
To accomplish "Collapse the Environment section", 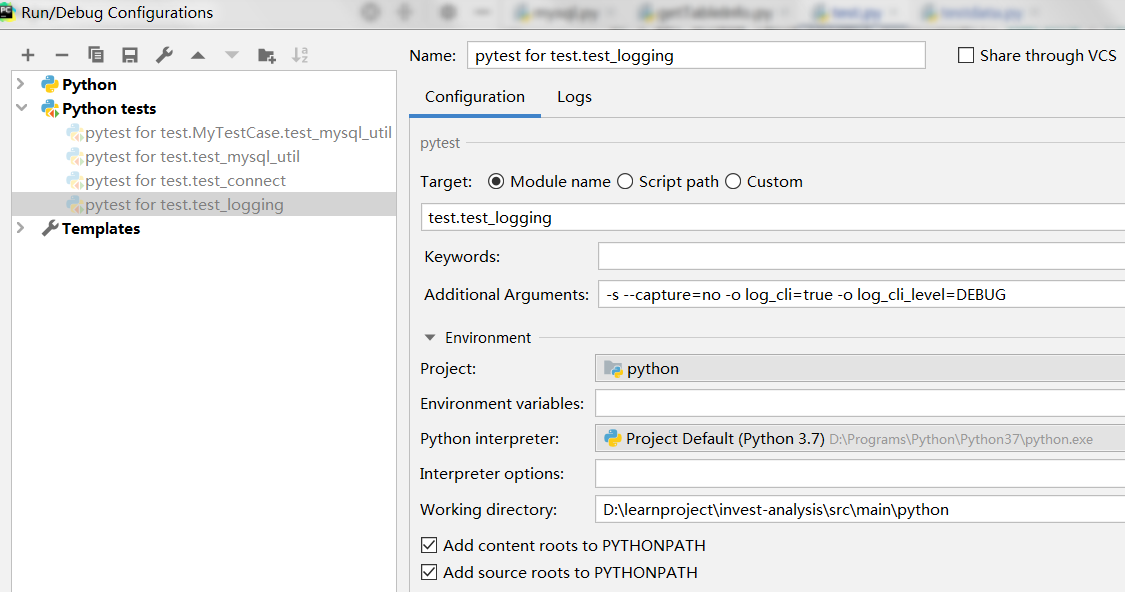I will coord(430,337).
